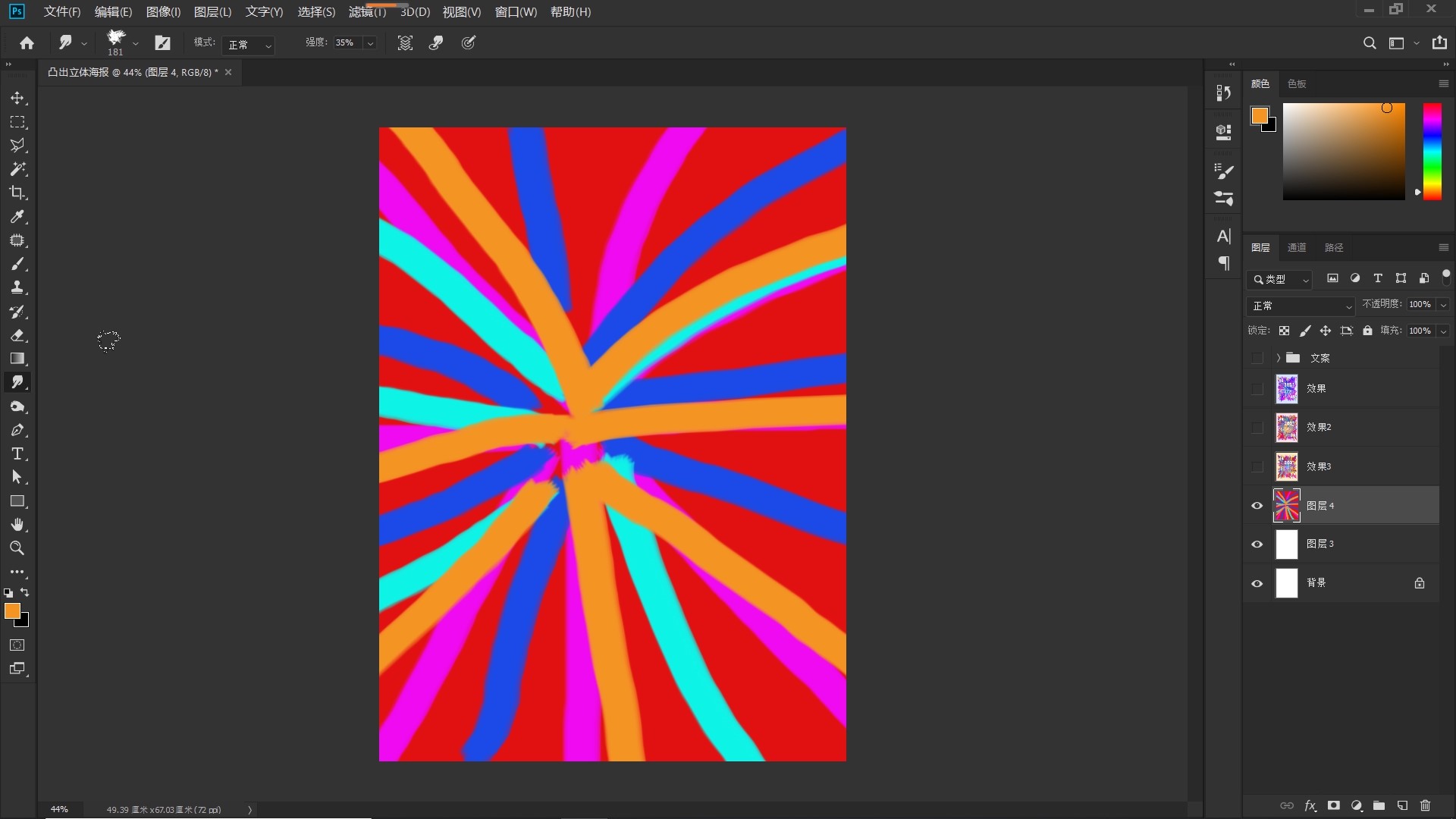Switch to the 通道 tab

tap(1297, 248)
